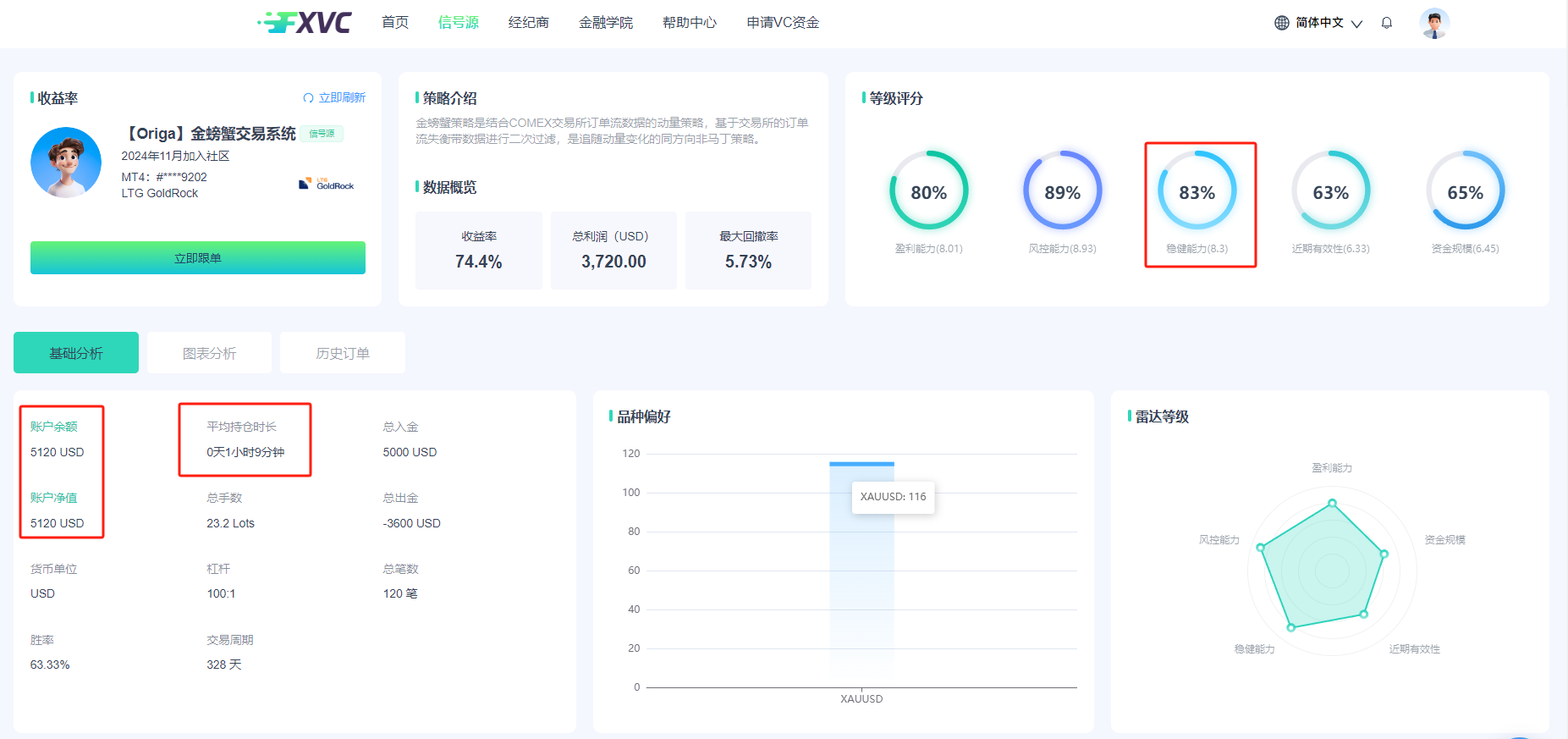
Task: Click the 杠杆 value 100:1
Action: point(221,593)
